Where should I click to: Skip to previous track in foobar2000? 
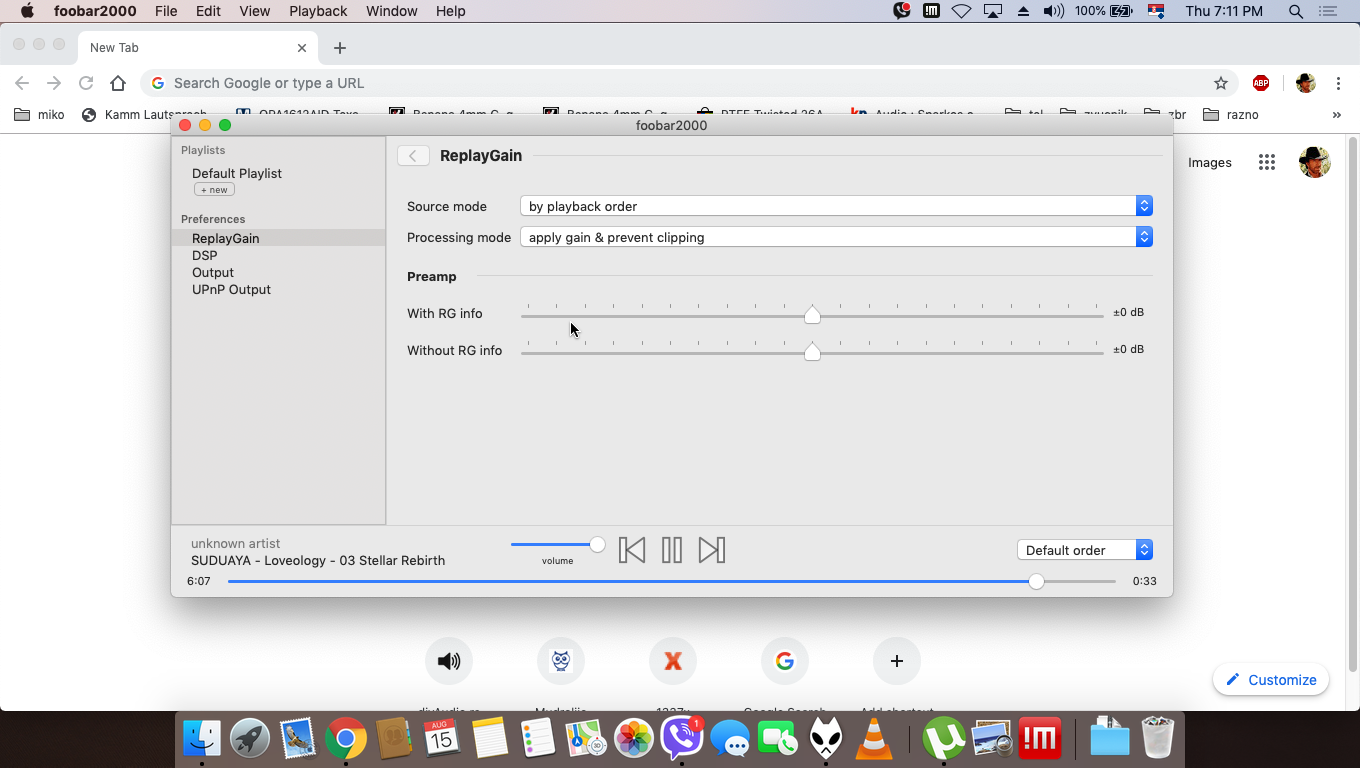(x=632, y=550)
